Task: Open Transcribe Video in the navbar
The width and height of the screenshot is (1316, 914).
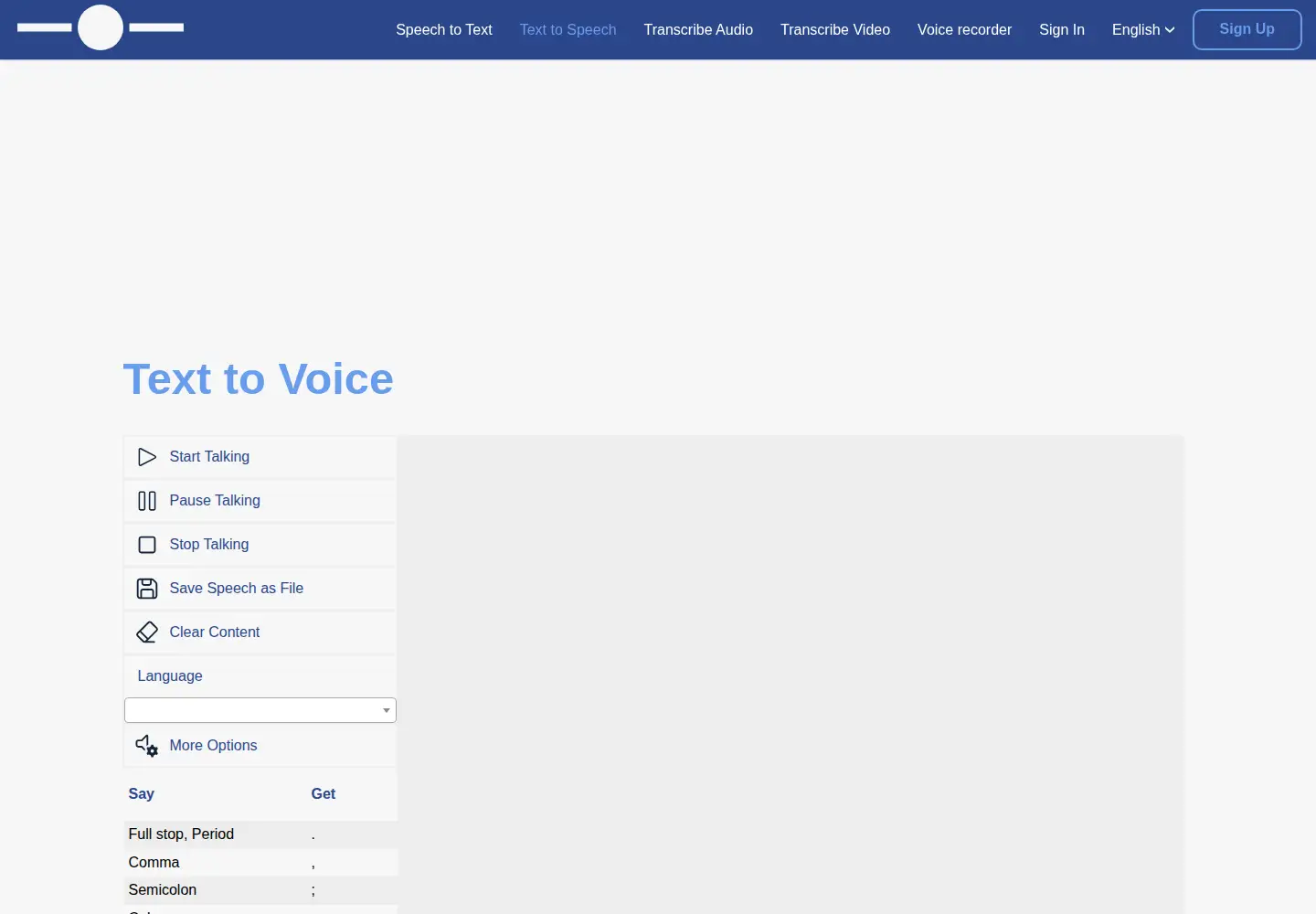Action: point(835,29)
